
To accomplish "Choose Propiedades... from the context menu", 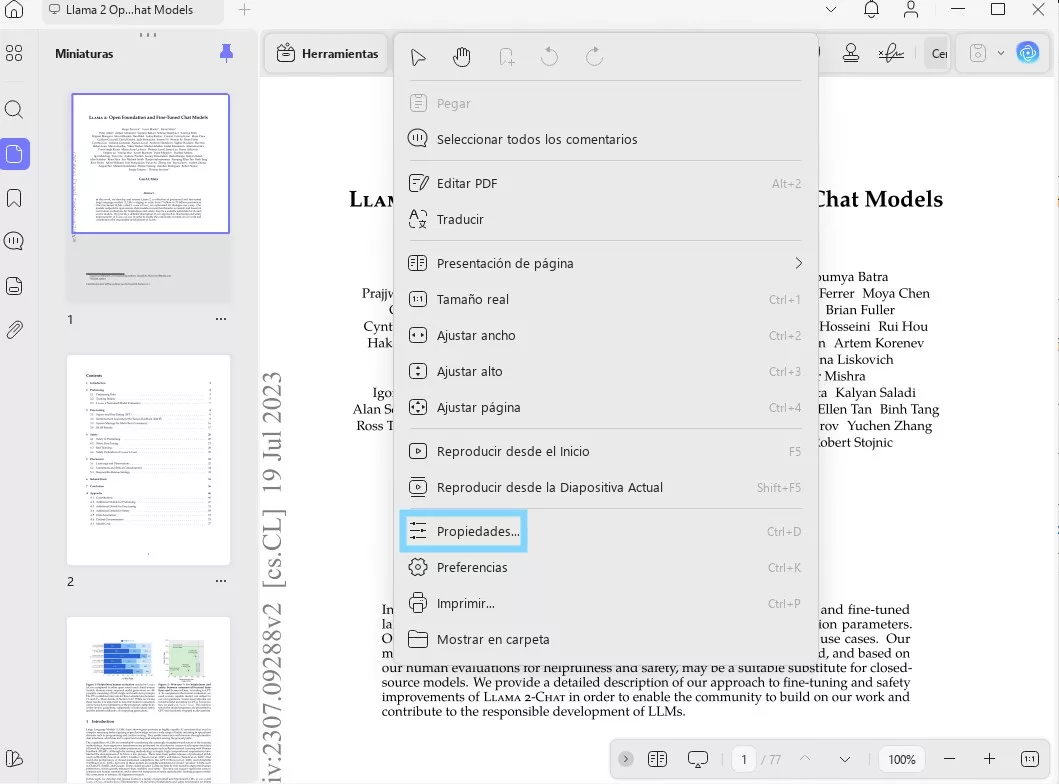I will coord(478,532).
